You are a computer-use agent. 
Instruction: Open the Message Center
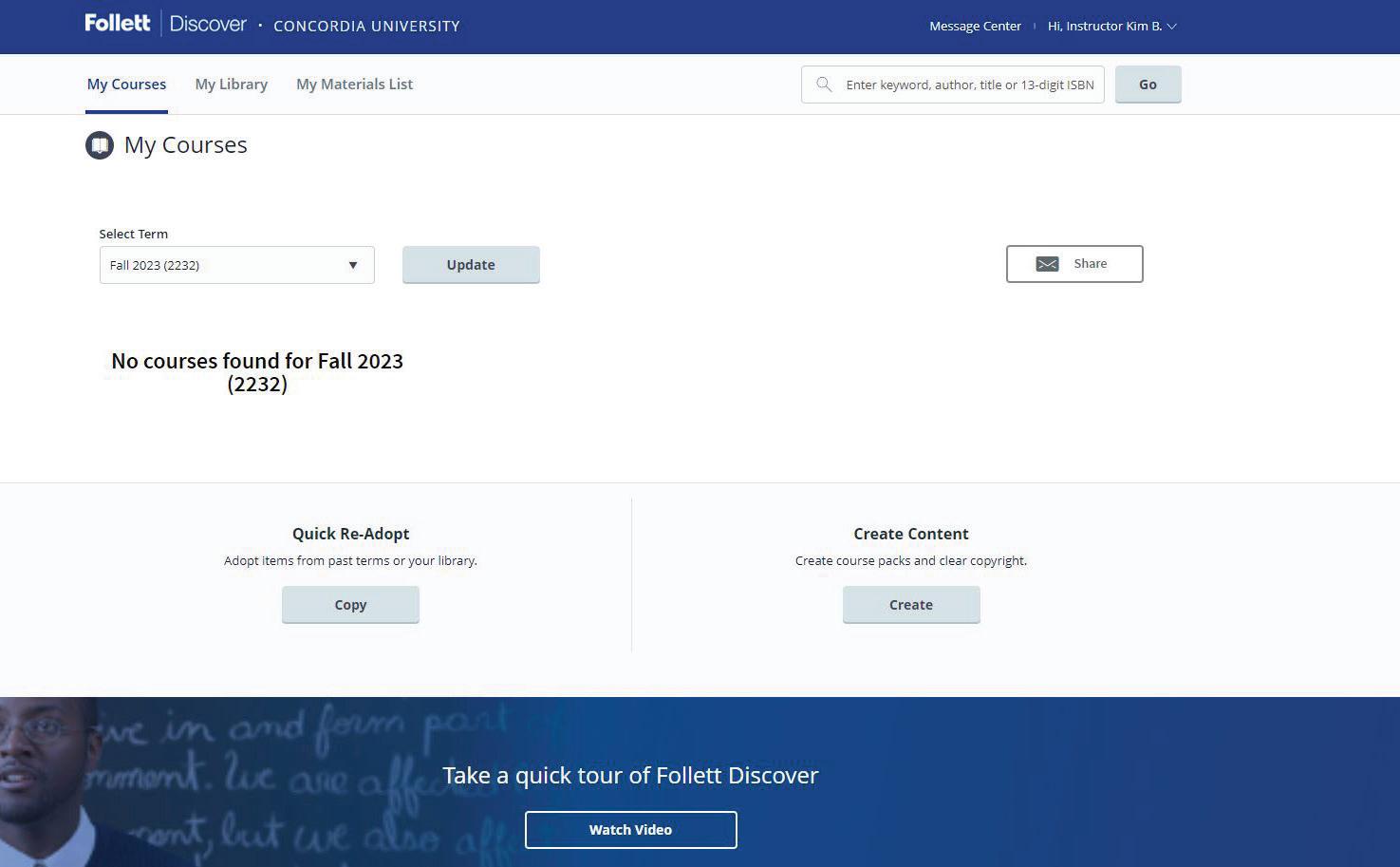tap(975, 26)
